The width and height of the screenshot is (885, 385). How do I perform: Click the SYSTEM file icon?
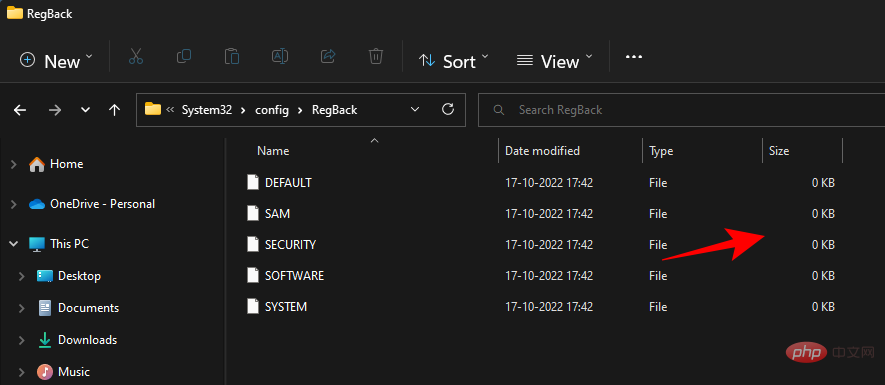(x=253, y=307)
